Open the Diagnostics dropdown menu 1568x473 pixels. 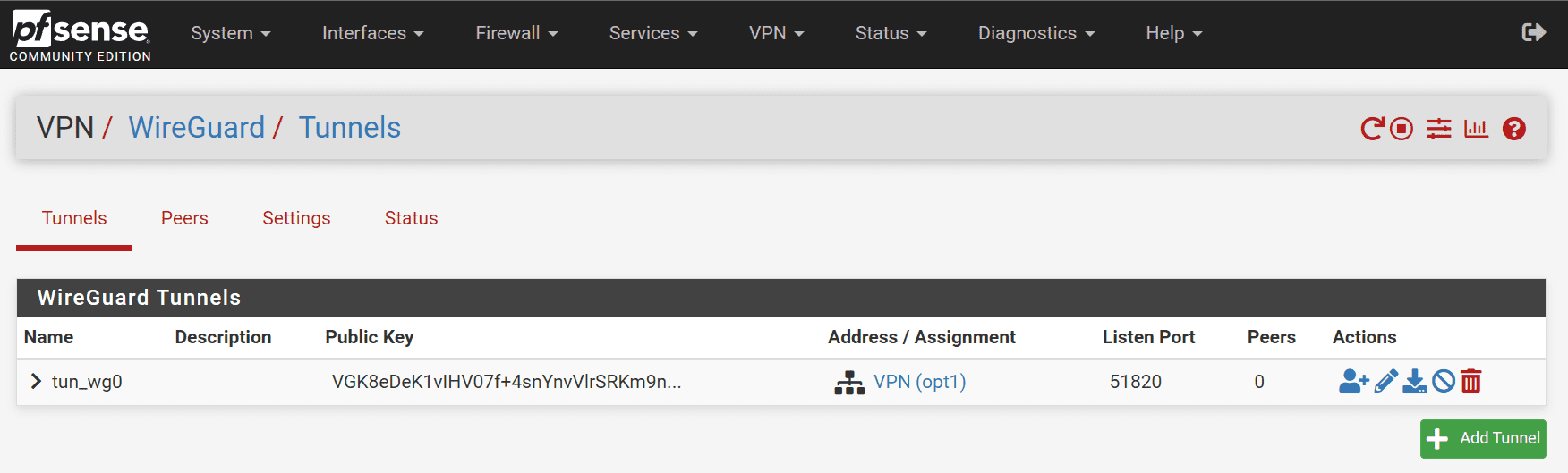click(1035, 33)
